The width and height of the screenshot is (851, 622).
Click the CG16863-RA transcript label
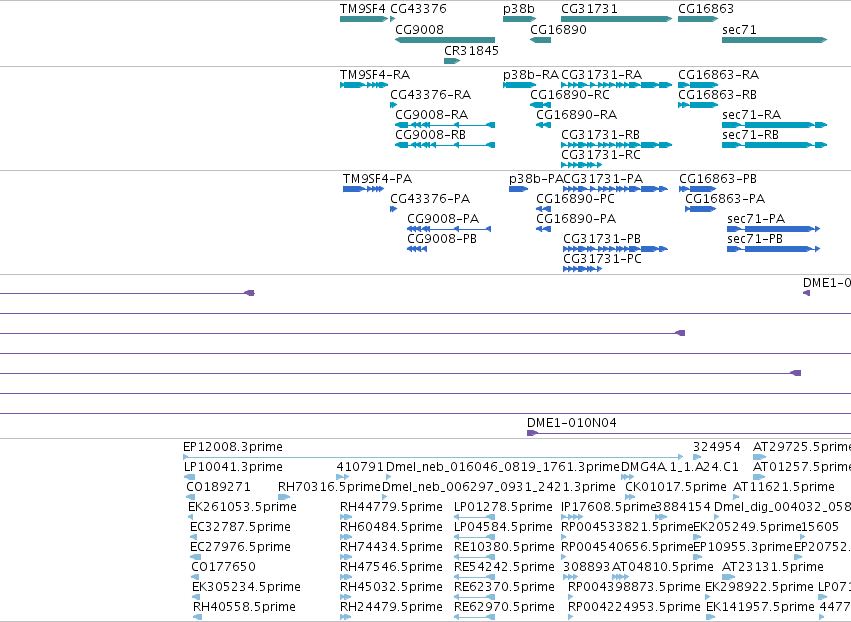719,74
